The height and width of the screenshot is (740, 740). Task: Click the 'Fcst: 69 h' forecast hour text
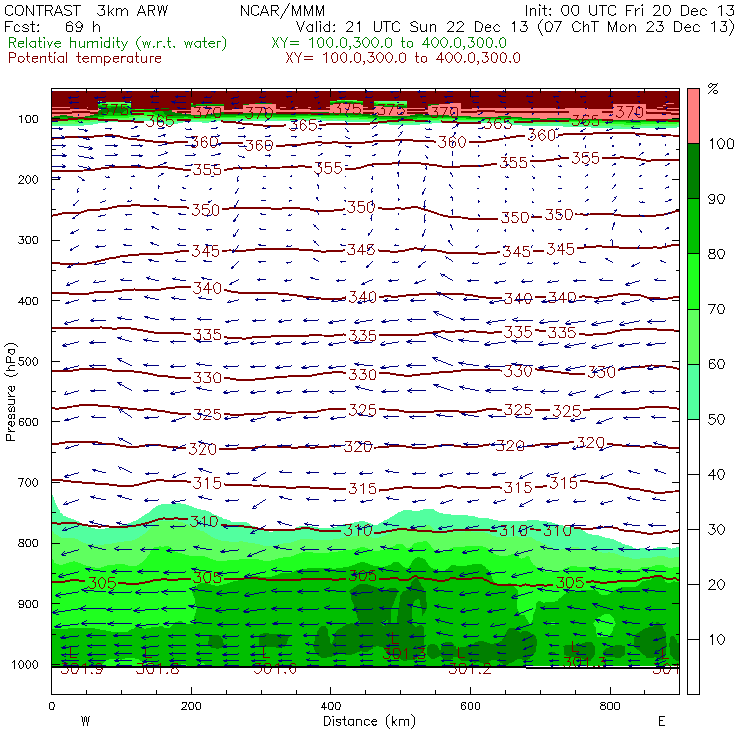click(52, 27)
